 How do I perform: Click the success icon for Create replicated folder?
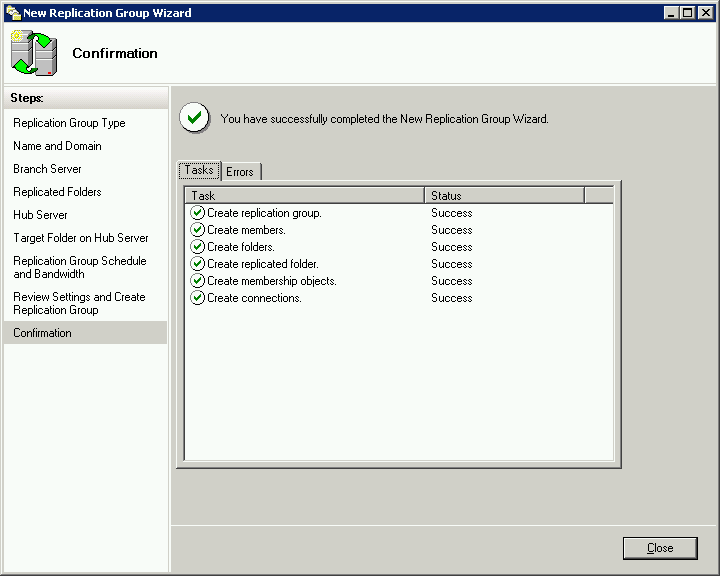(197, 264)
